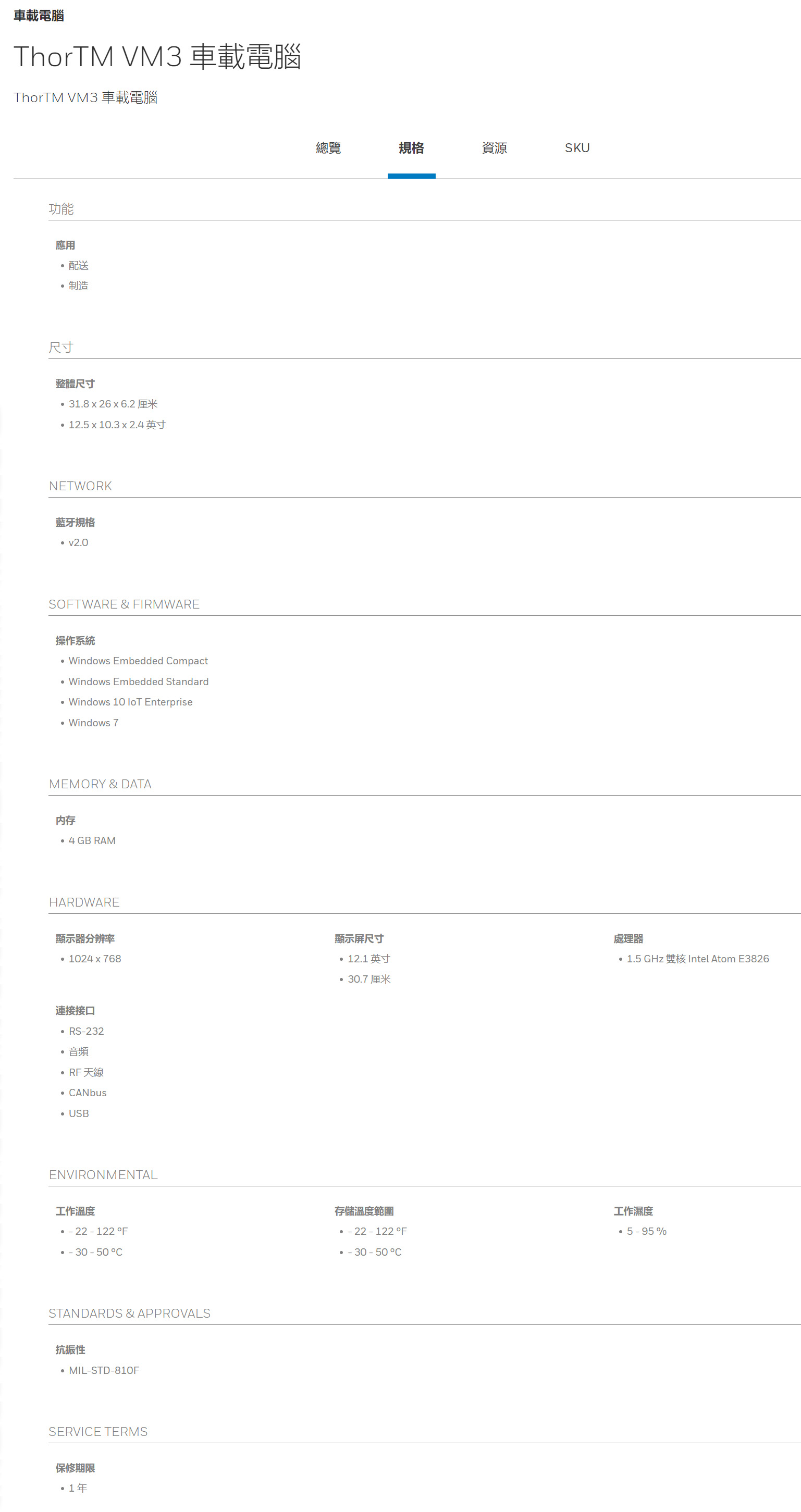
Task: Click the 1.5 GHz 雙核 Intel Atom E3826 value
Action: tap(698, 959)
